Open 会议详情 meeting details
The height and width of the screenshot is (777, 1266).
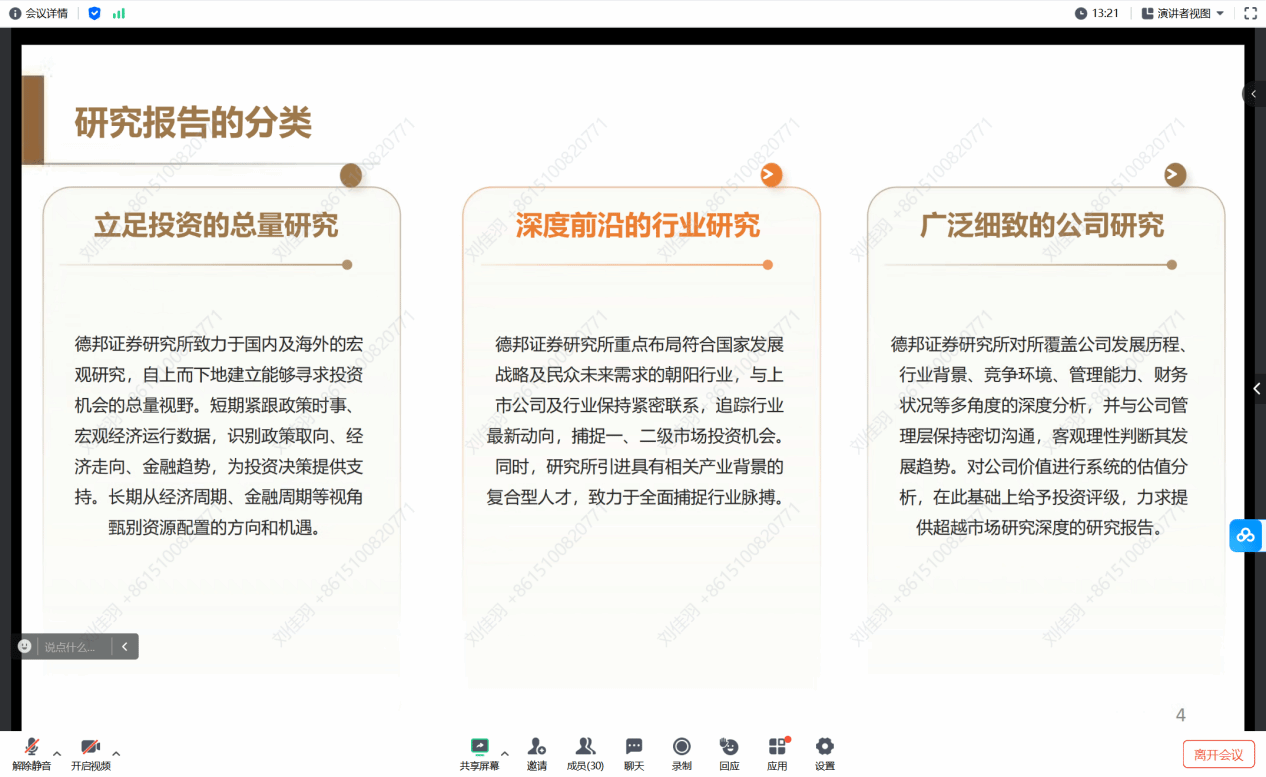(x=38, y=13)
